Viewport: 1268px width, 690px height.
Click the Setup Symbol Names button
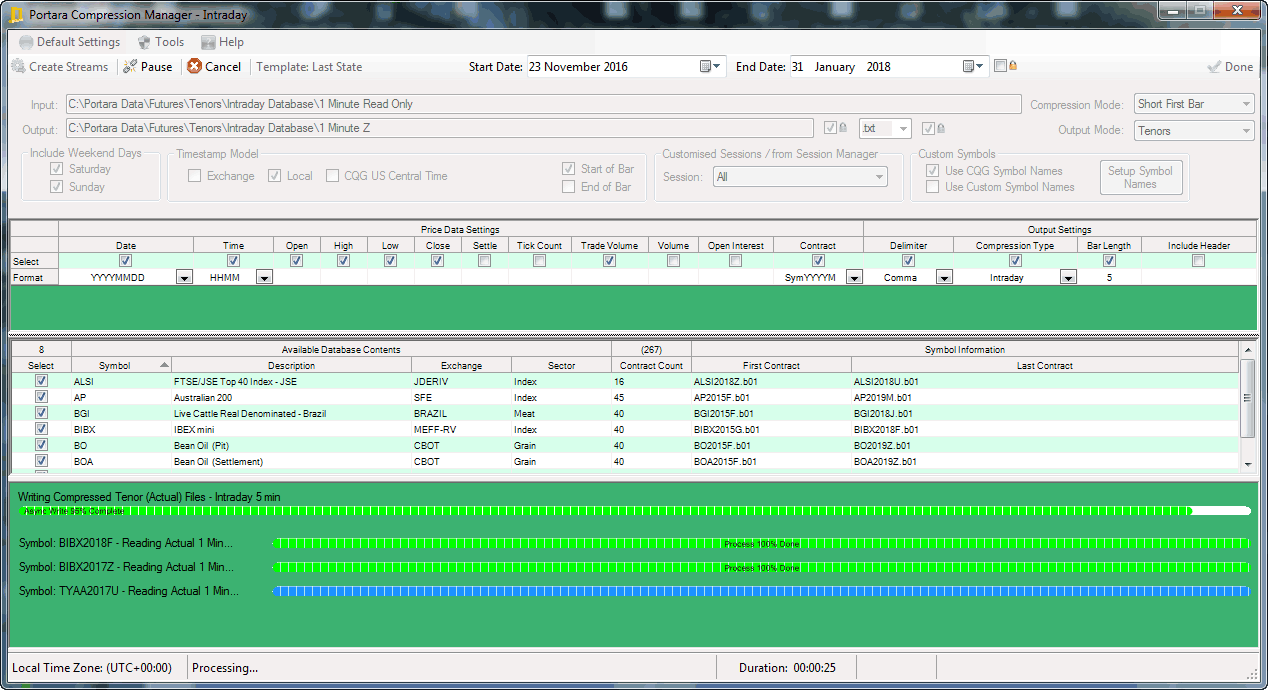pos(1140,178)
